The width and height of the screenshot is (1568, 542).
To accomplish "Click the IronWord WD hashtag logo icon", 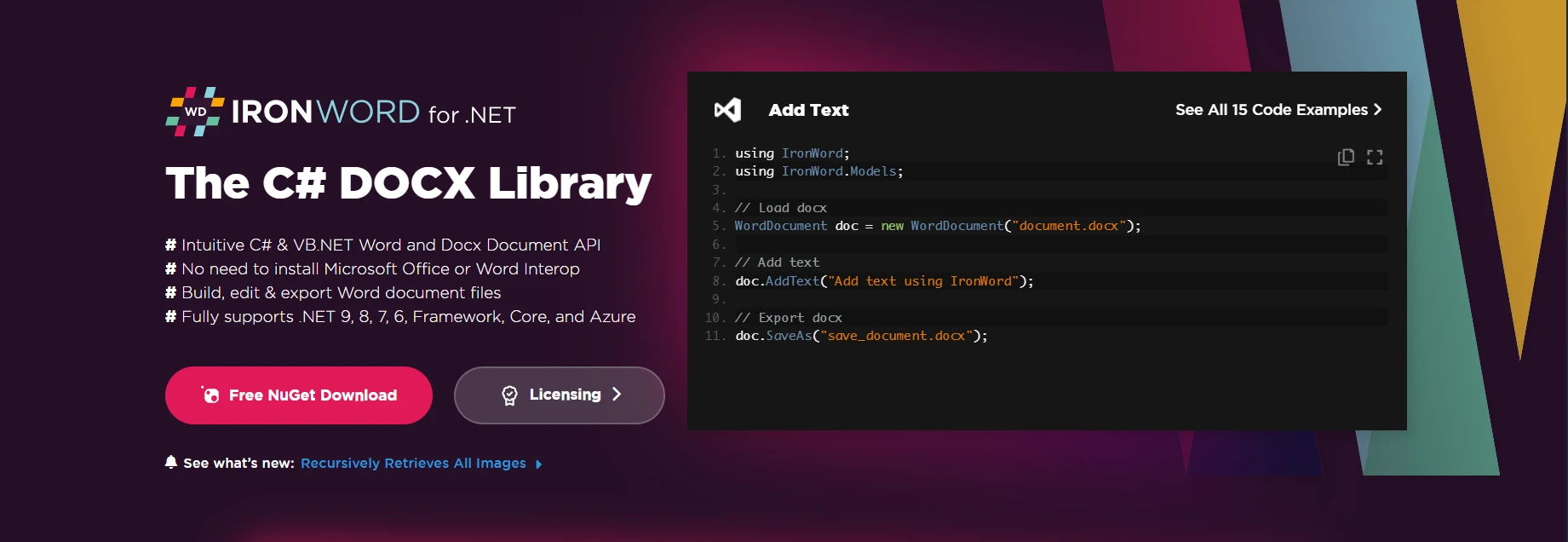I will pos(195,112).
